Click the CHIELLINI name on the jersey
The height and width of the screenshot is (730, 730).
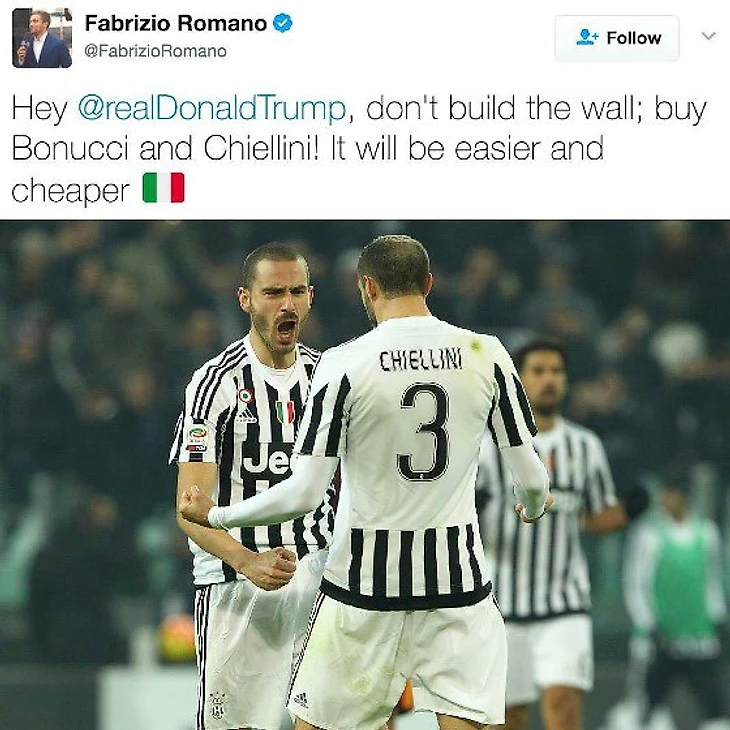click(x=421, y=360)
